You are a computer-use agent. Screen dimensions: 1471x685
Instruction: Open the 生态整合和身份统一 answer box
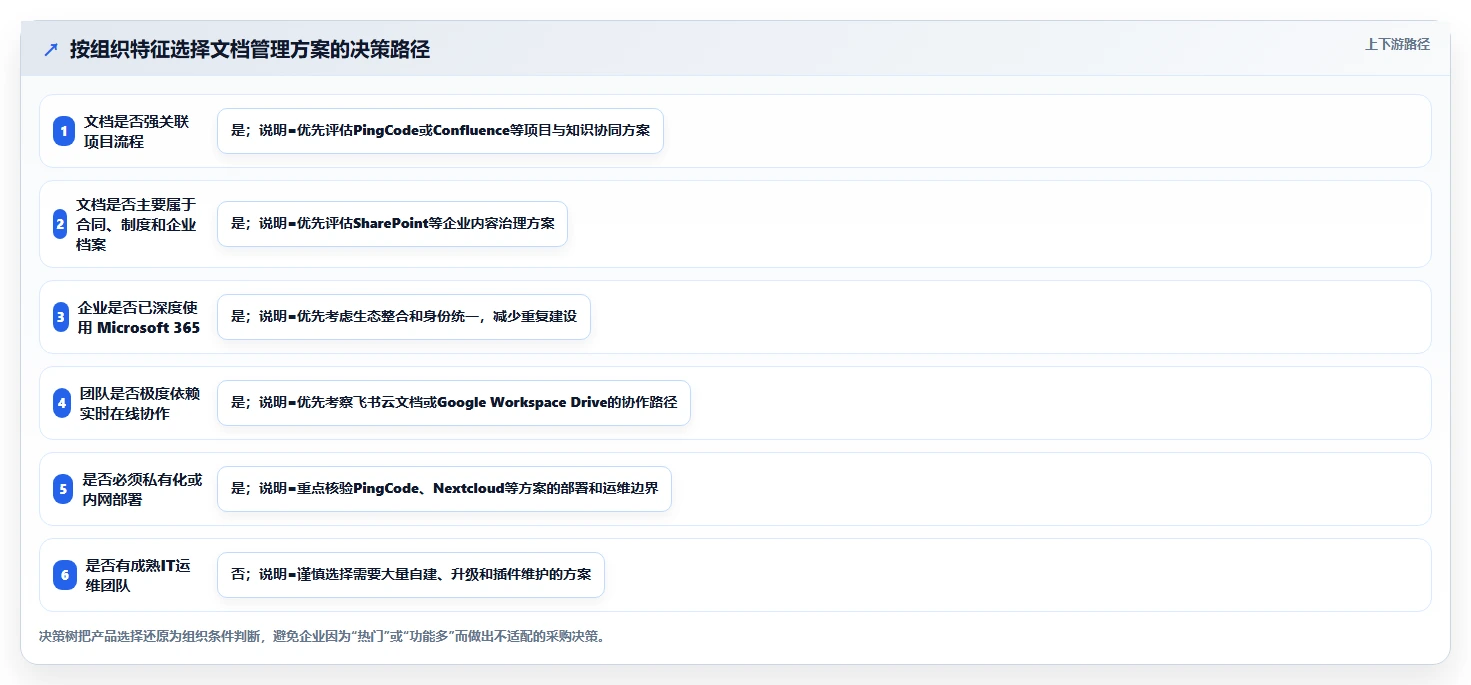click(404, 317)
